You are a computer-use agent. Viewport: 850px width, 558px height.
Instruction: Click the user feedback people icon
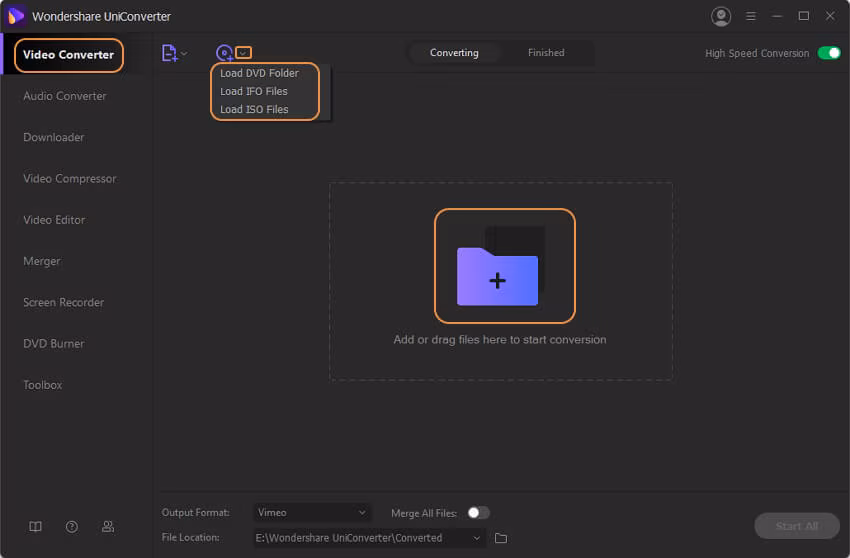tap(108, 527)
